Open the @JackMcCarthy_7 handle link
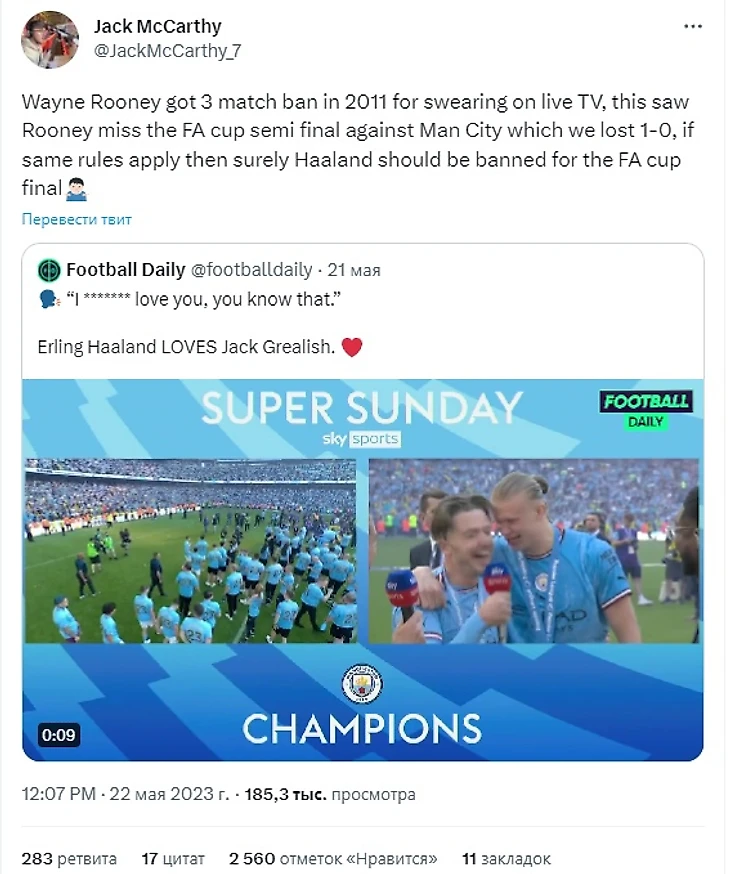Viewport: 730px width, 874px height. [167, 50]
